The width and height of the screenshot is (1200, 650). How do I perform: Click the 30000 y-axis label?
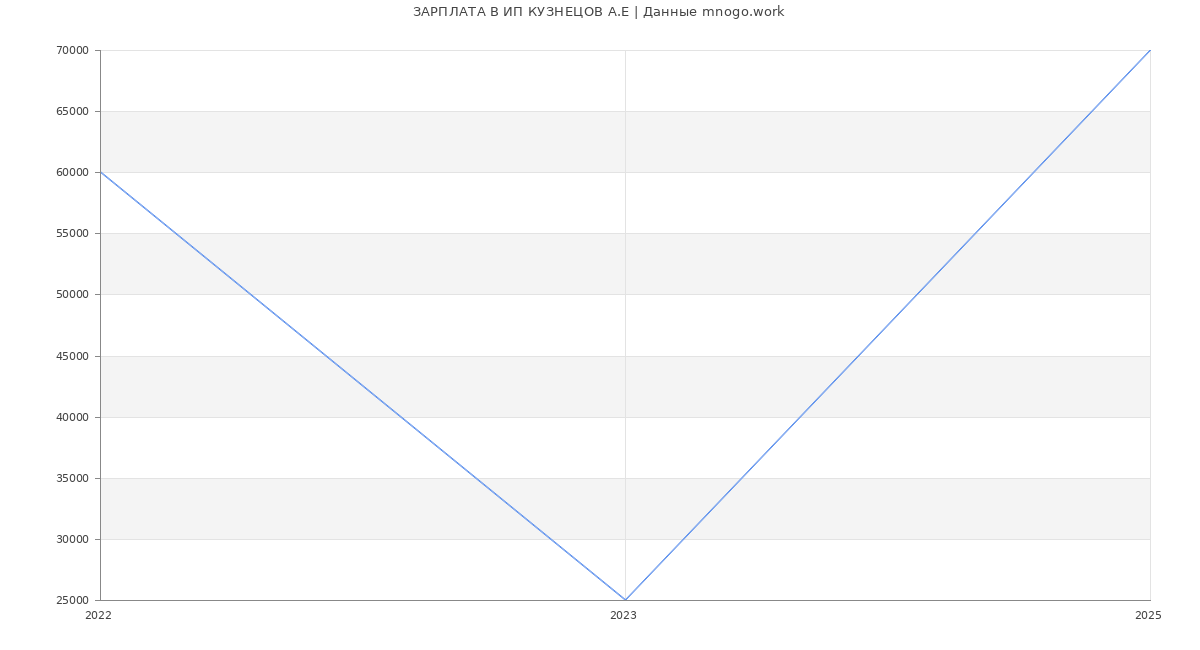tap(72, 539)
